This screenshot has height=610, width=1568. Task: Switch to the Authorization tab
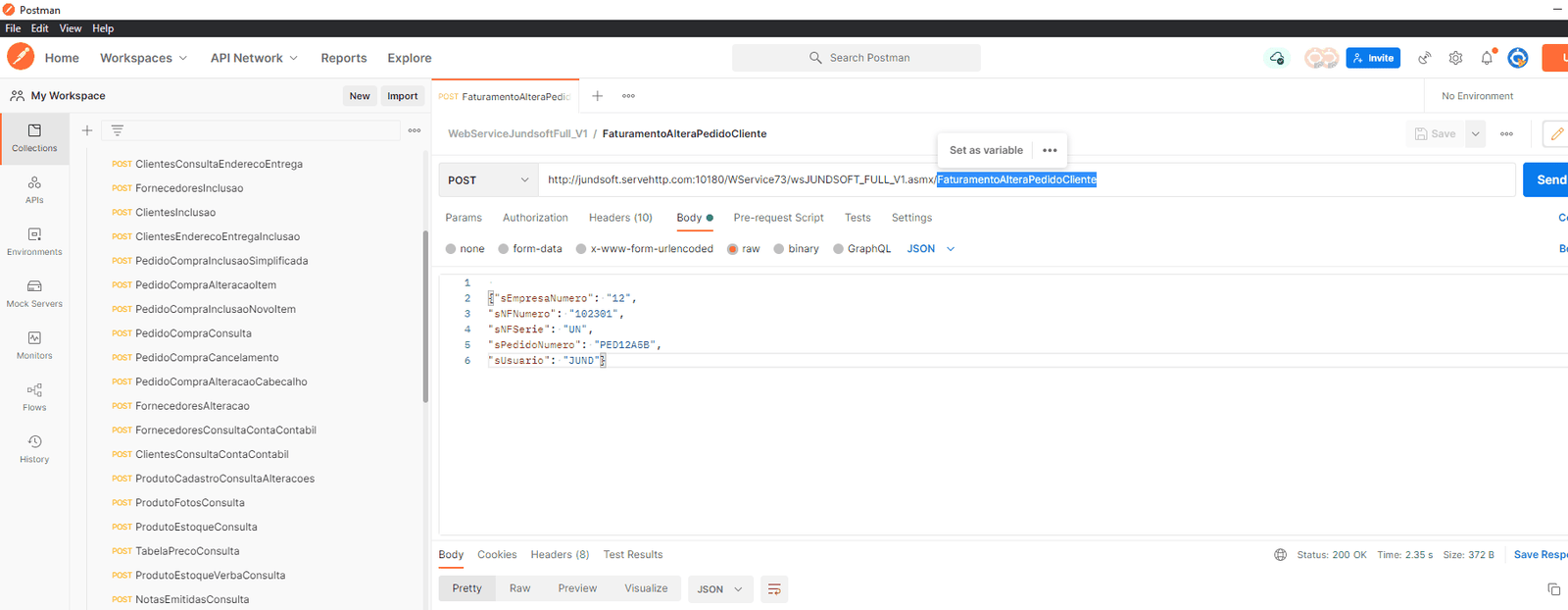pos(535,218)
